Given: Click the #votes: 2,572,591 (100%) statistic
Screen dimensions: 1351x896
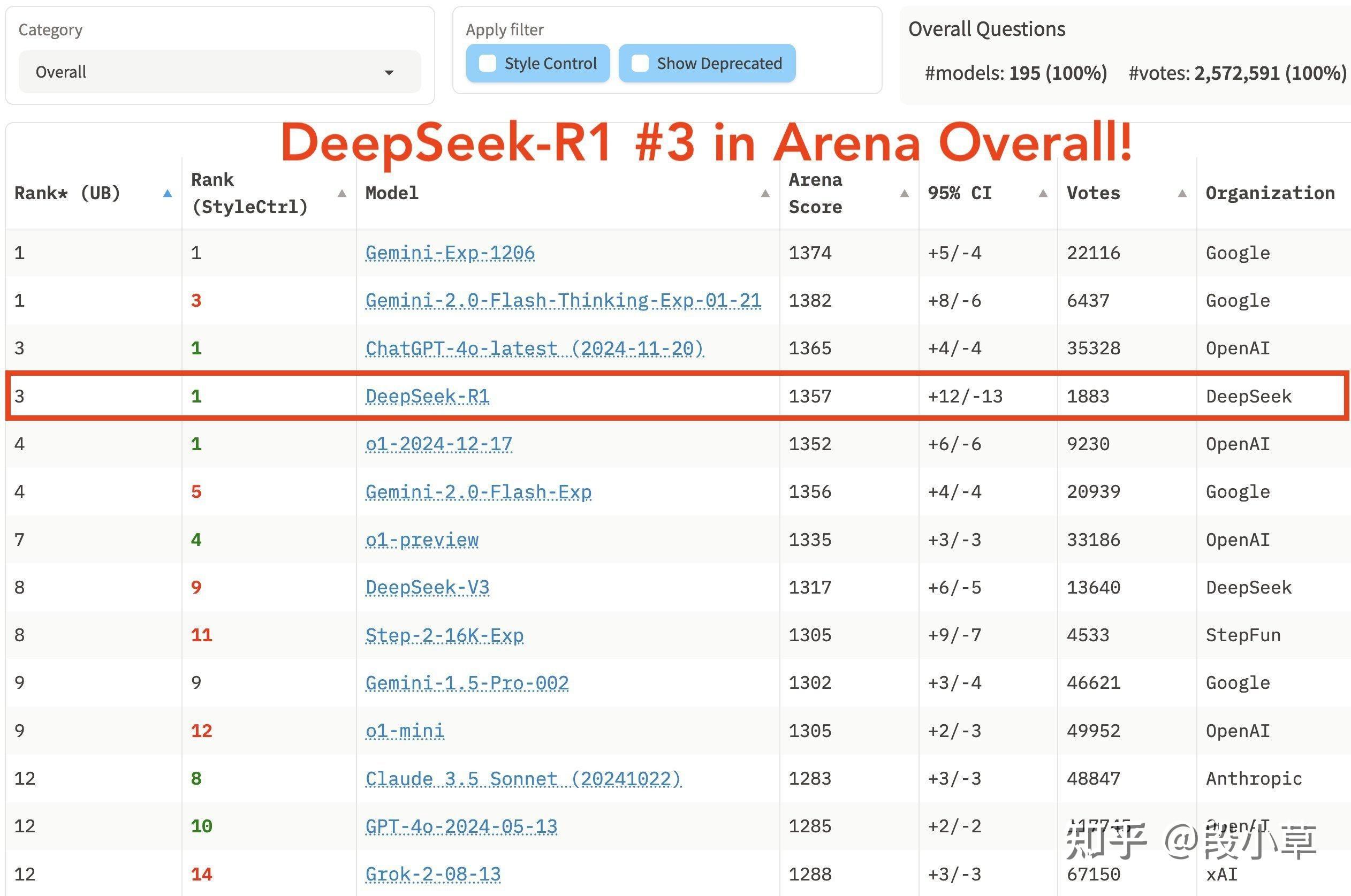Looking at the screenshot, I should click(x=1238, y=73).
